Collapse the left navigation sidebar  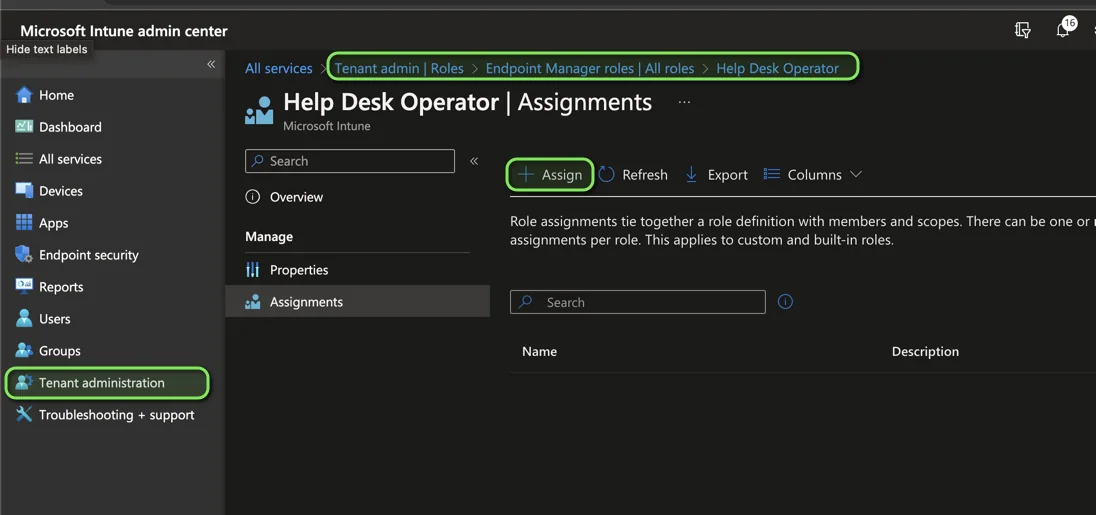(x=211, y=64)
